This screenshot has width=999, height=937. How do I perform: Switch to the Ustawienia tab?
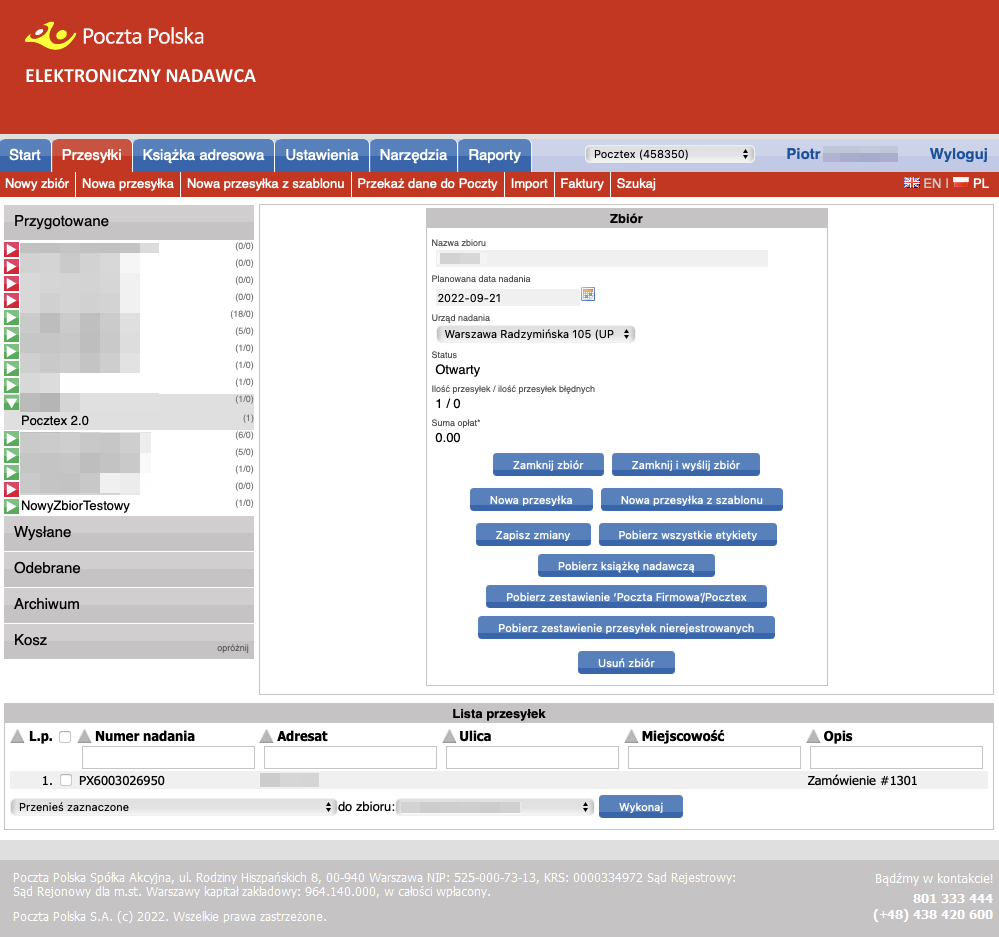click(322, 155)
